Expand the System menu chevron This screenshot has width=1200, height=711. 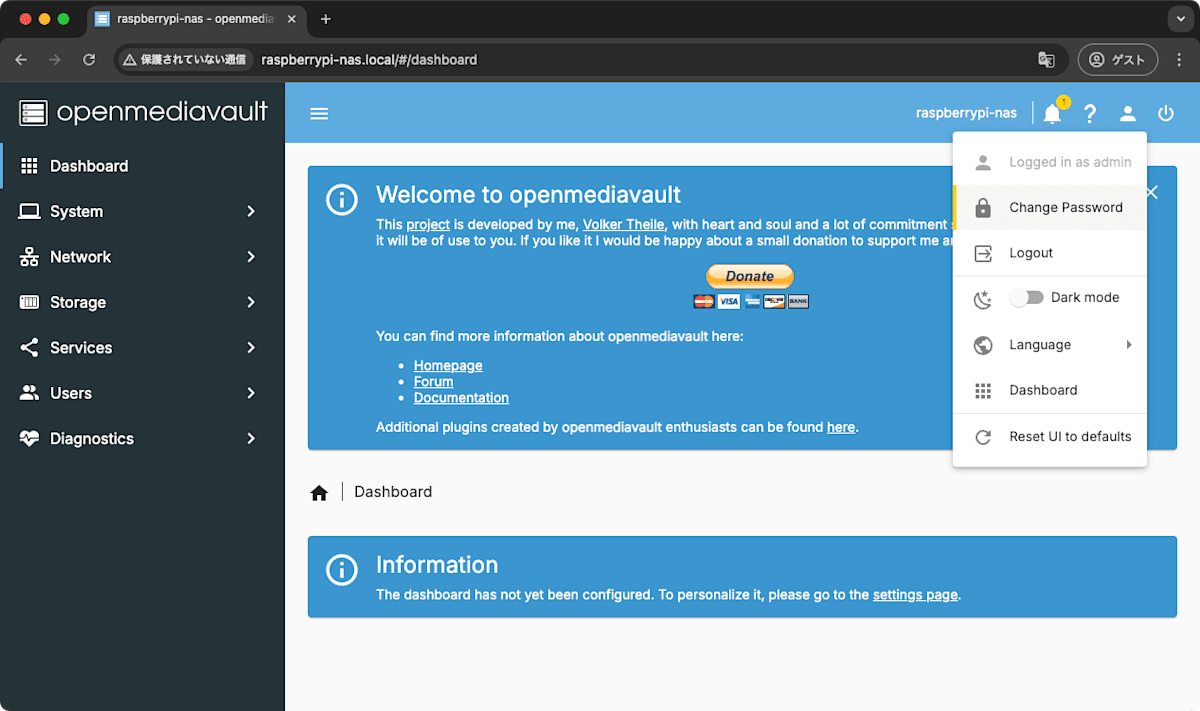pos(251,211)
